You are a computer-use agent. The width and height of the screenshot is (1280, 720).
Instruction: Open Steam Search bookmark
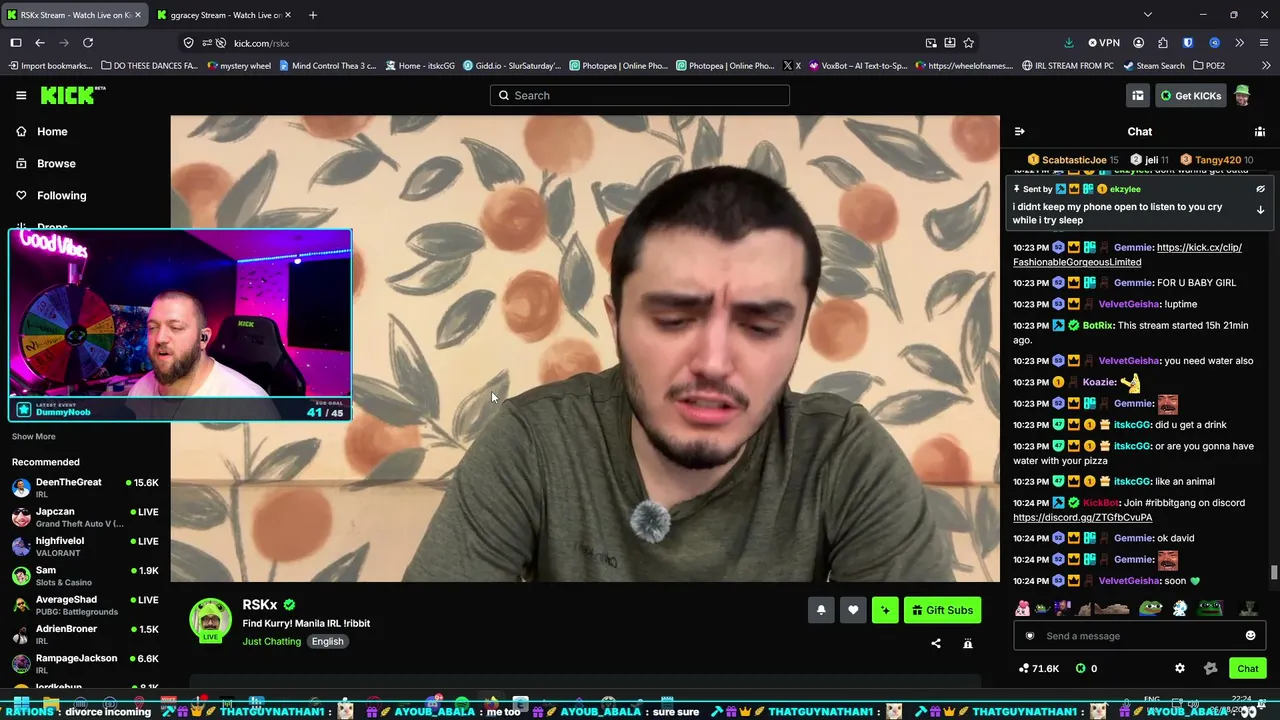[x=1153, y=66]
